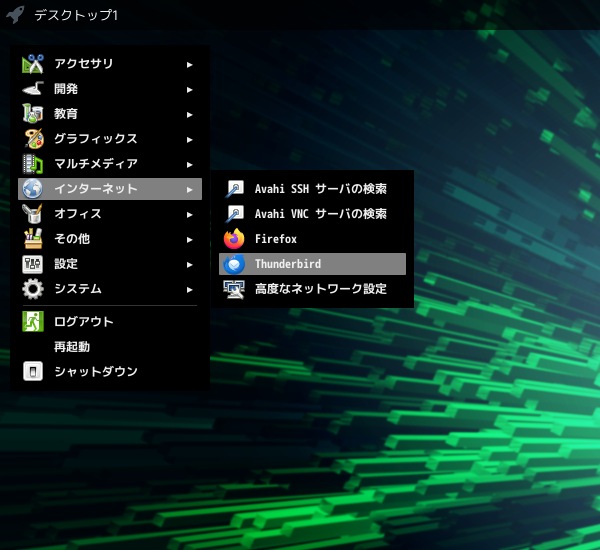Open 高度なネットワーク設定
This screenshot has width=600, height=550.
(312, 289)
